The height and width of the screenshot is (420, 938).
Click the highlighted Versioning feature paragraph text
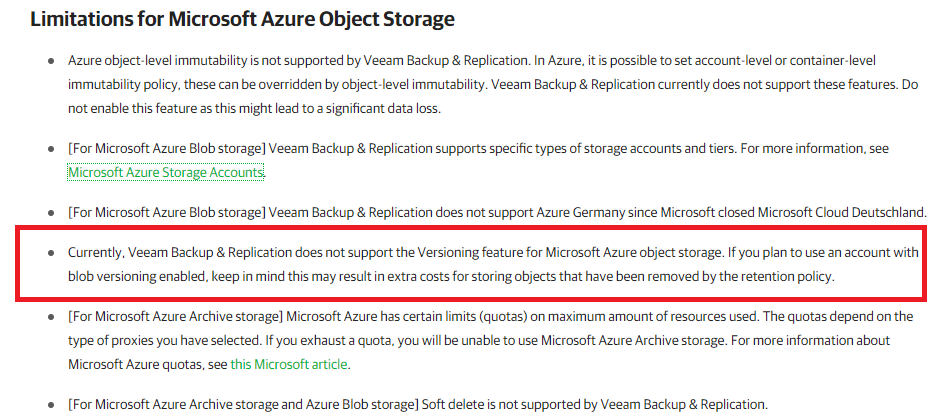[x=493, y=265]
